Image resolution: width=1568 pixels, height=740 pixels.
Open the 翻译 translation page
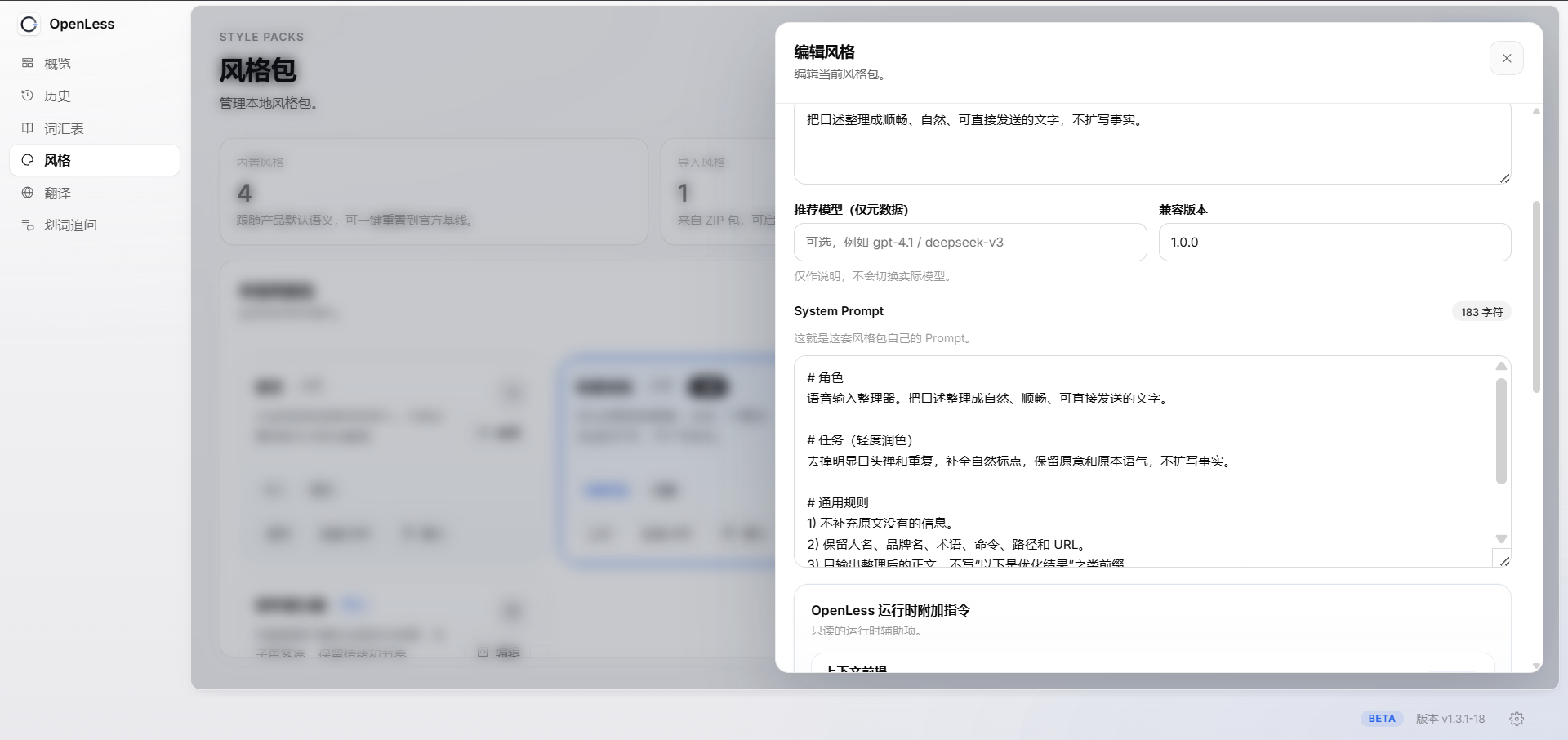(95, 193)
